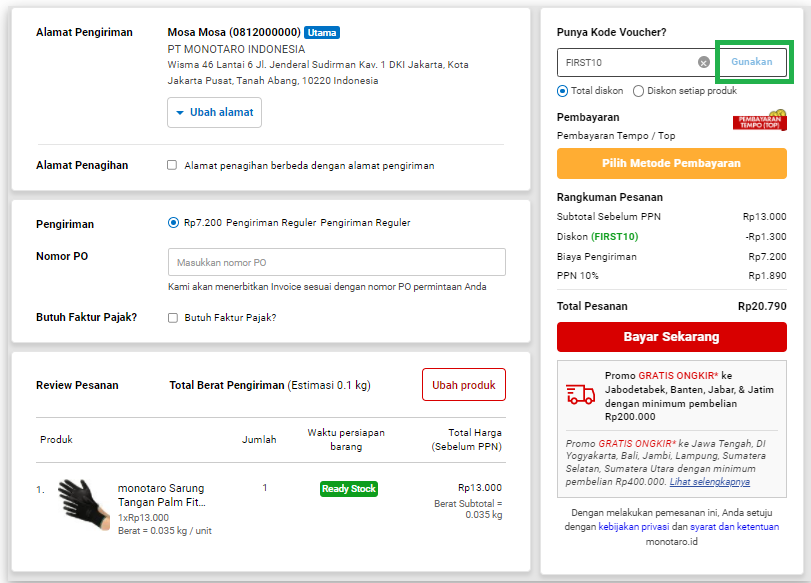
Task: Open the 'syarat dan ketentuan' link
Action: click(x=733, y=527)
